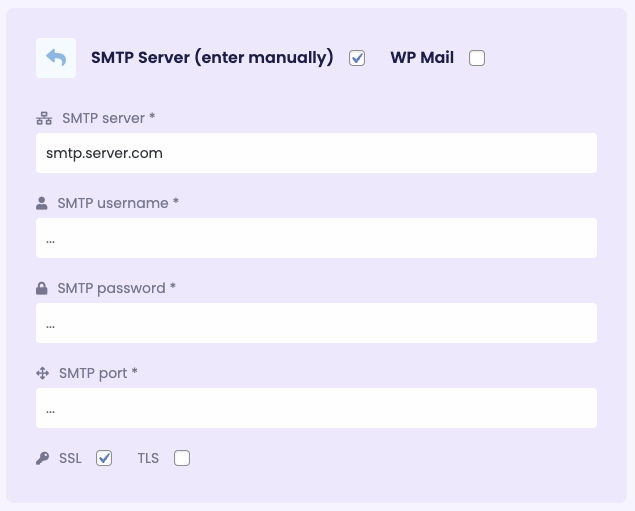The width and height of the screenshot is (635, 511).
Task: Focus the SMTP password input field
Action: pyautogui.click(x=316, y=323)
